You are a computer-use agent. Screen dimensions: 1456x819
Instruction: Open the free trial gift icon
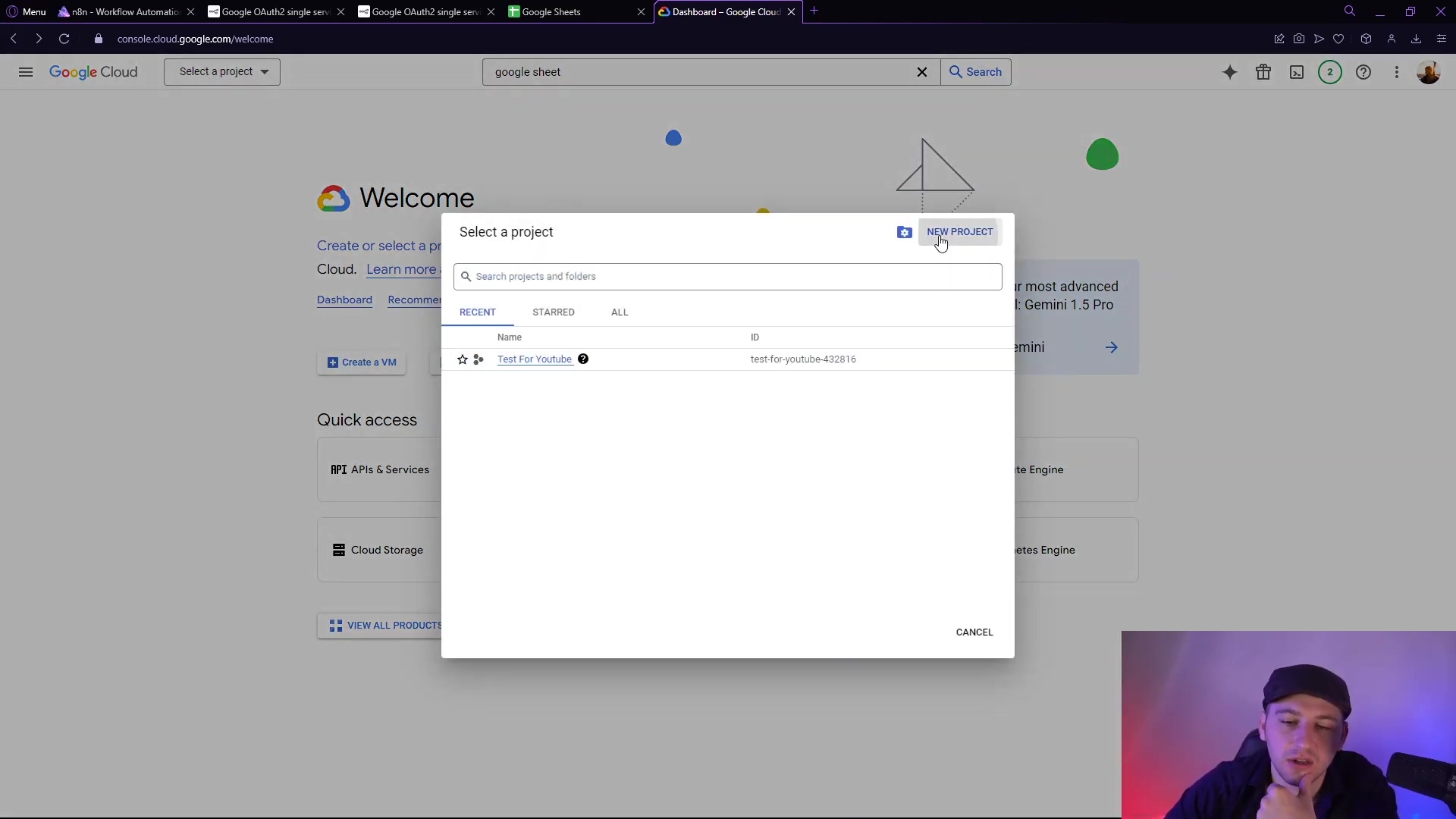coord(1263,72)
